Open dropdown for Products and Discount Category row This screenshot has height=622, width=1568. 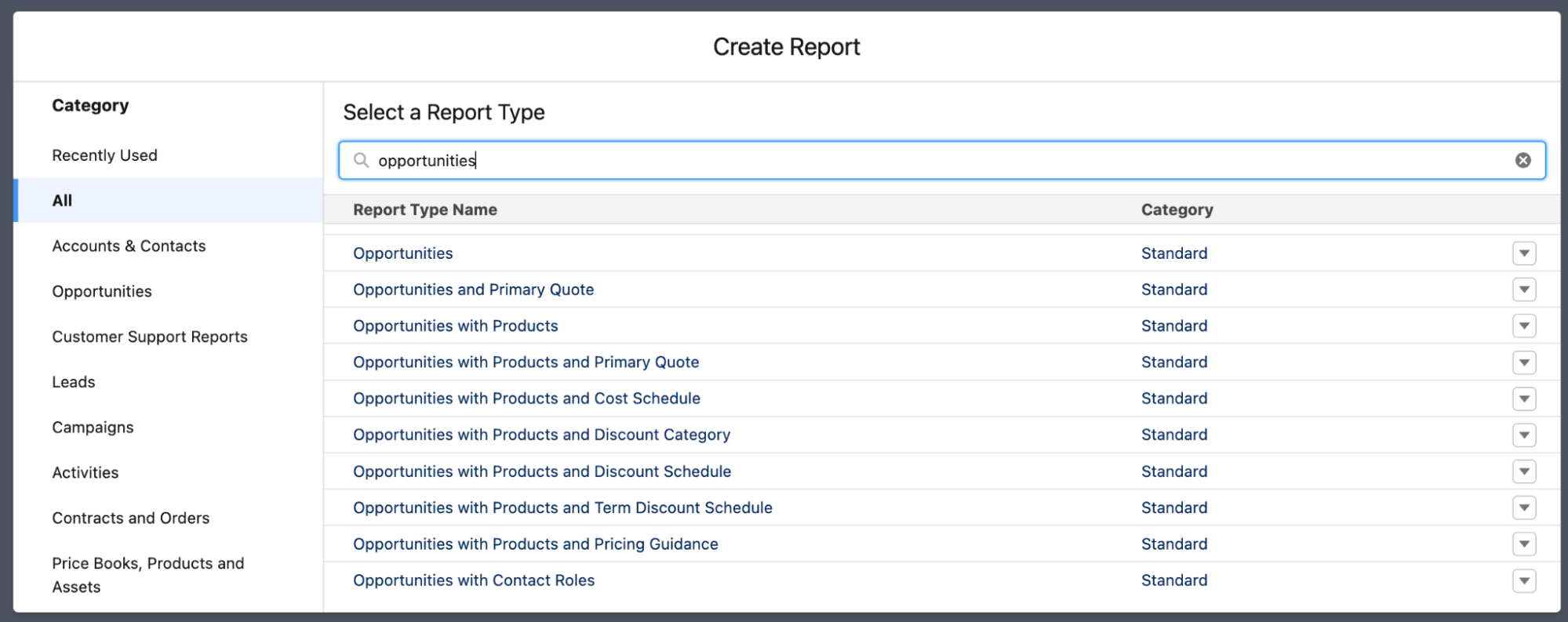point(1524,435)
